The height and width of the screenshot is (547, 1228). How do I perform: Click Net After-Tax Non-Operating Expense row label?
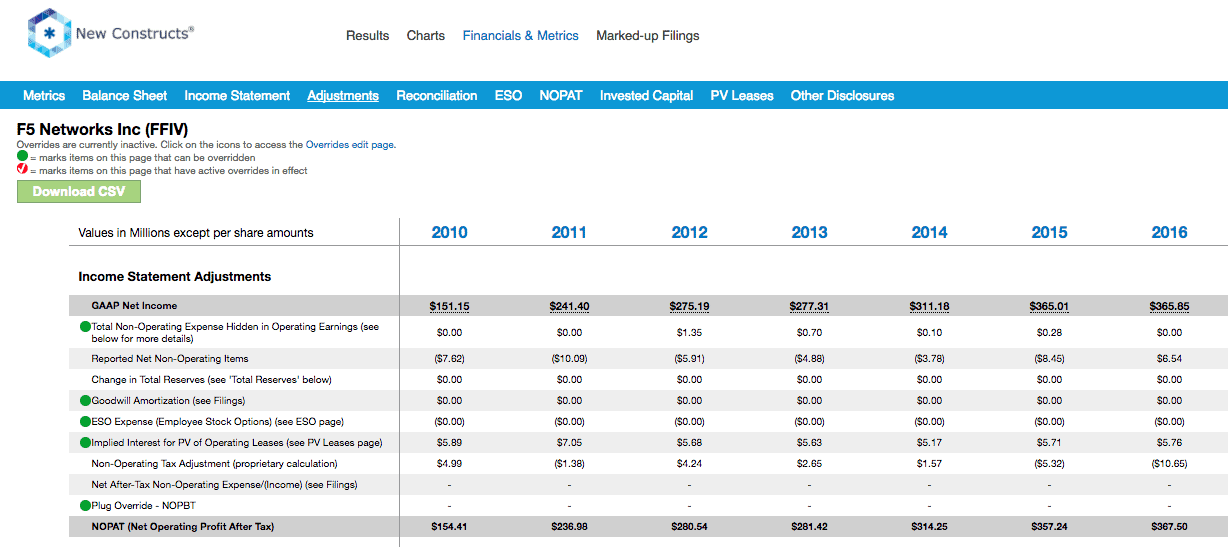point(224,485)
